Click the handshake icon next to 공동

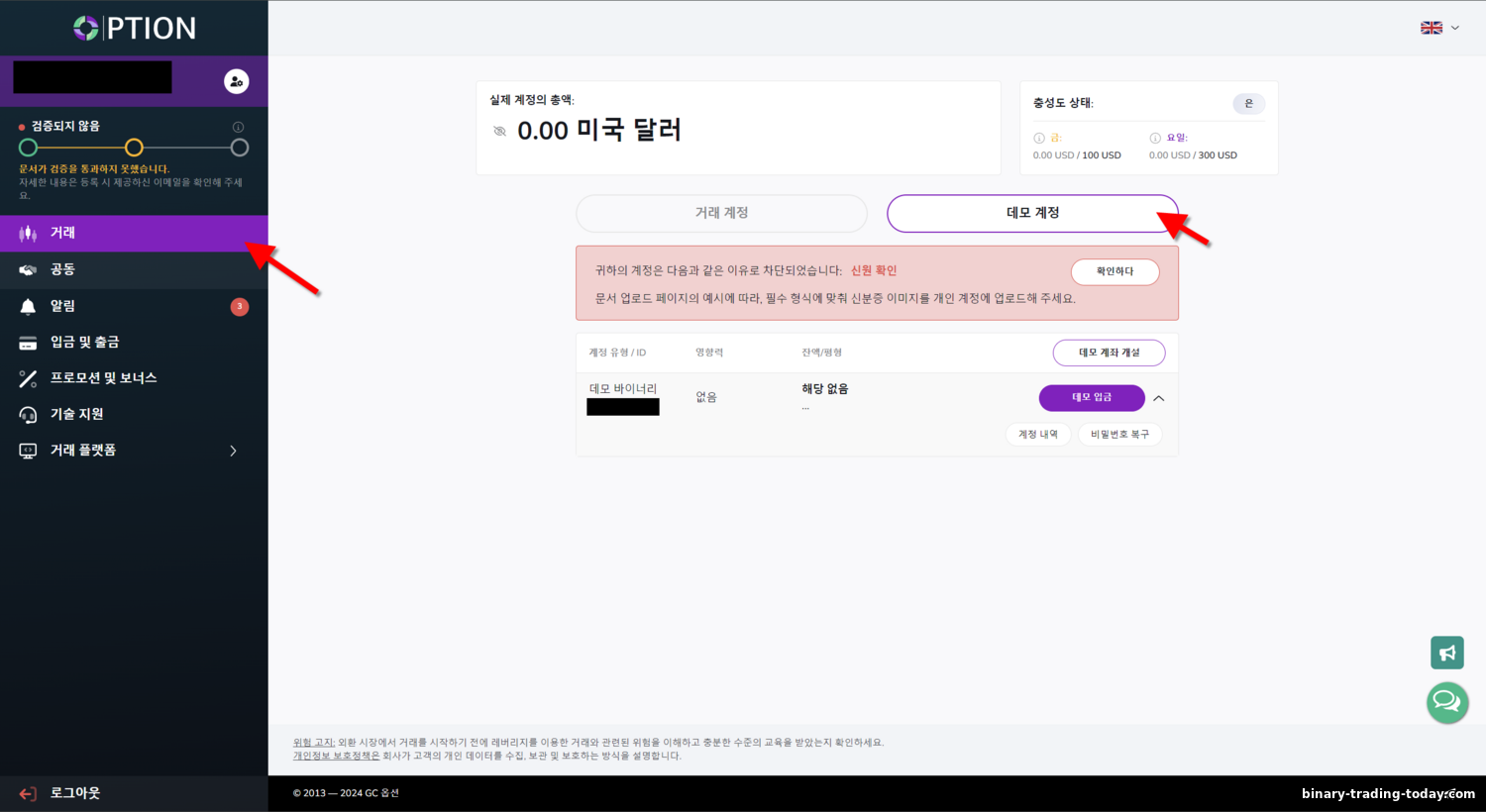28,269
